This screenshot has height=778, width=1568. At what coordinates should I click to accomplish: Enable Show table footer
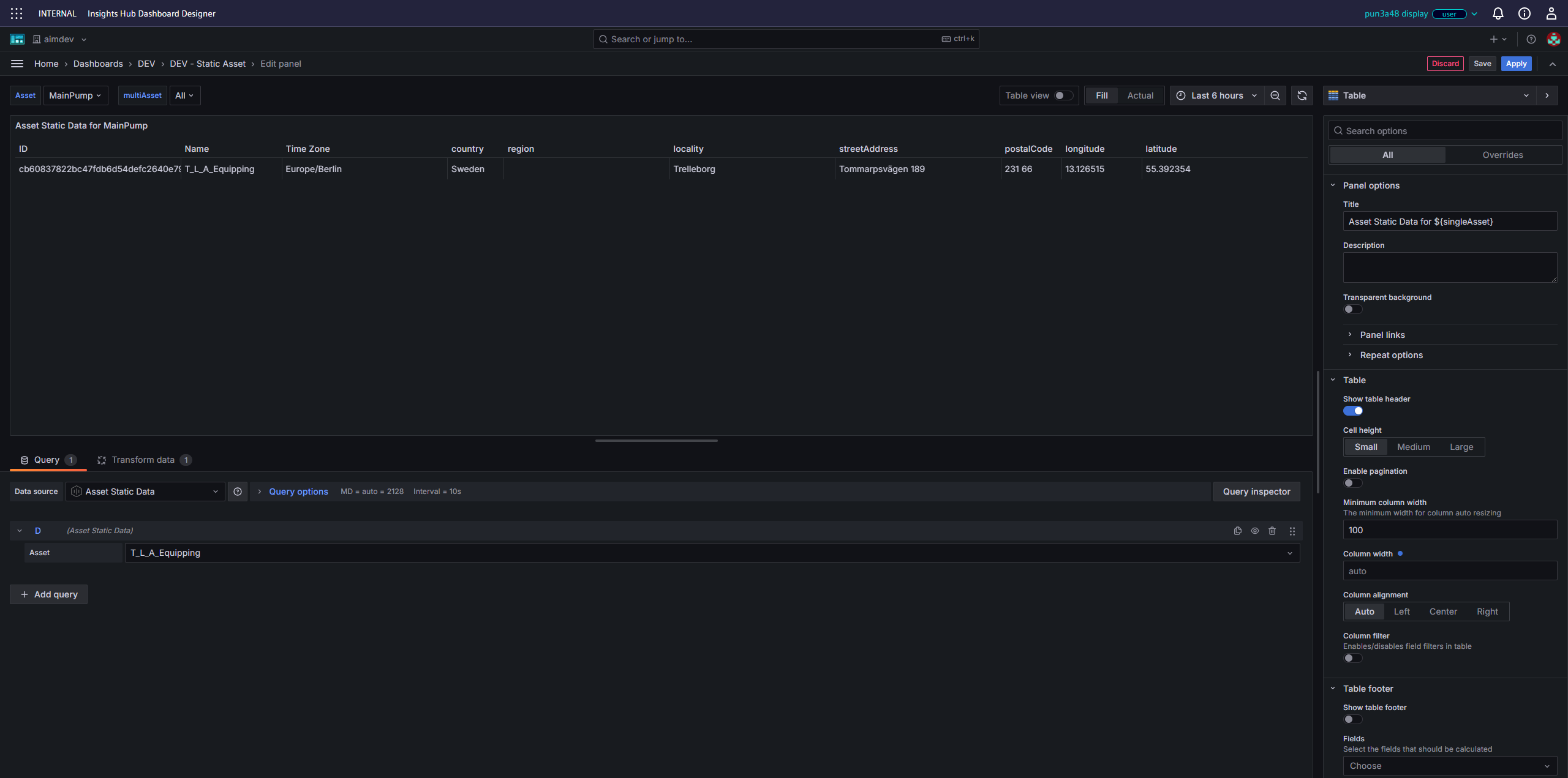tap(1352, 719)
